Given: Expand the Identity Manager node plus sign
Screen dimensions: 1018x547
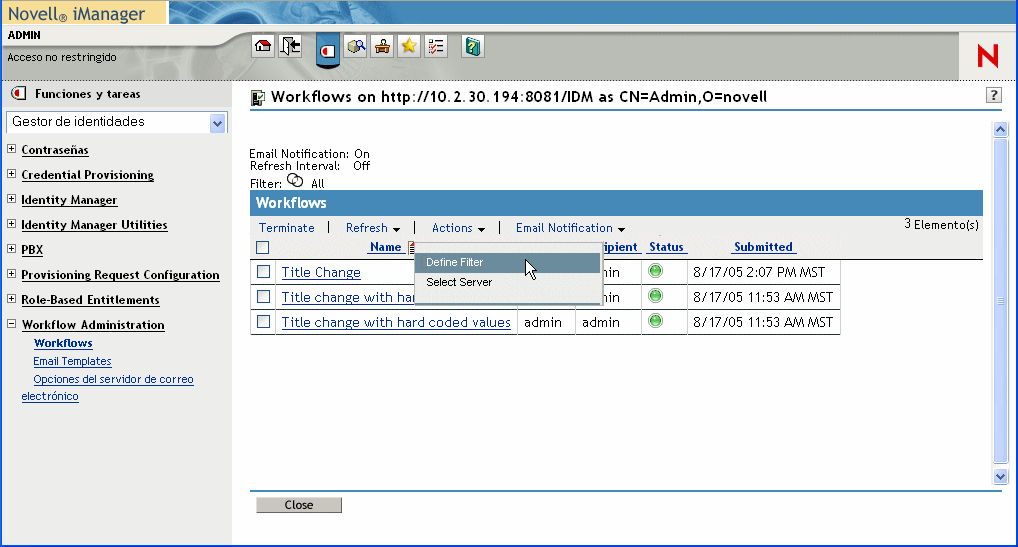Looking at the screenshot, I should click(x=12, y=199).
